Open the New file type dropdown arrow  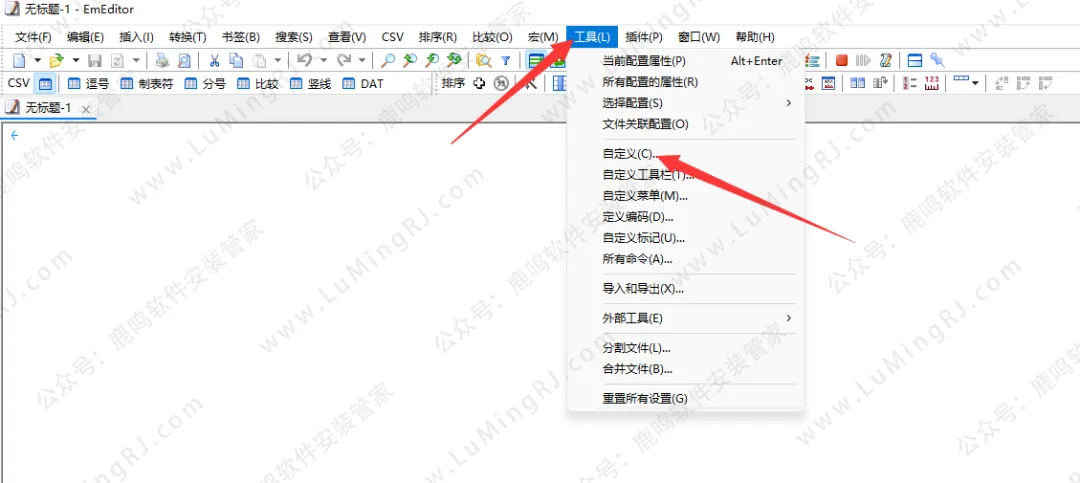tap(37, 61)
